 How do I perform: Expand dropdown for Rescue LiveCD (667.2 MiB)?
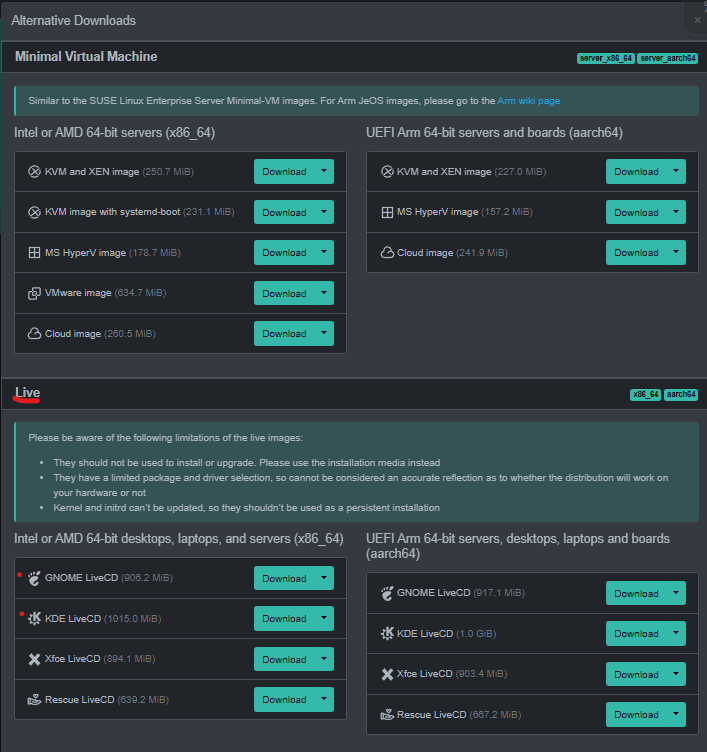tap(676, 714)
